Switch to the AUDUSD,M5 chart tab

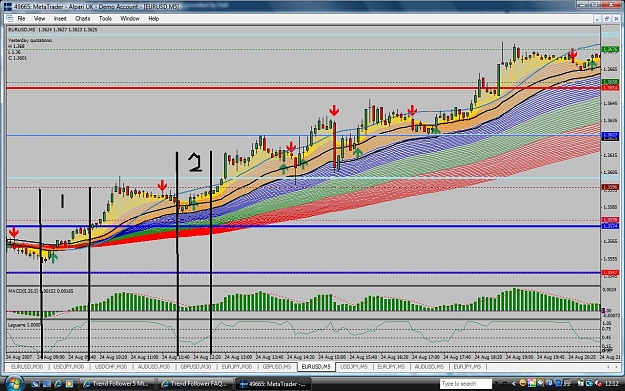(x=429, y=366)
